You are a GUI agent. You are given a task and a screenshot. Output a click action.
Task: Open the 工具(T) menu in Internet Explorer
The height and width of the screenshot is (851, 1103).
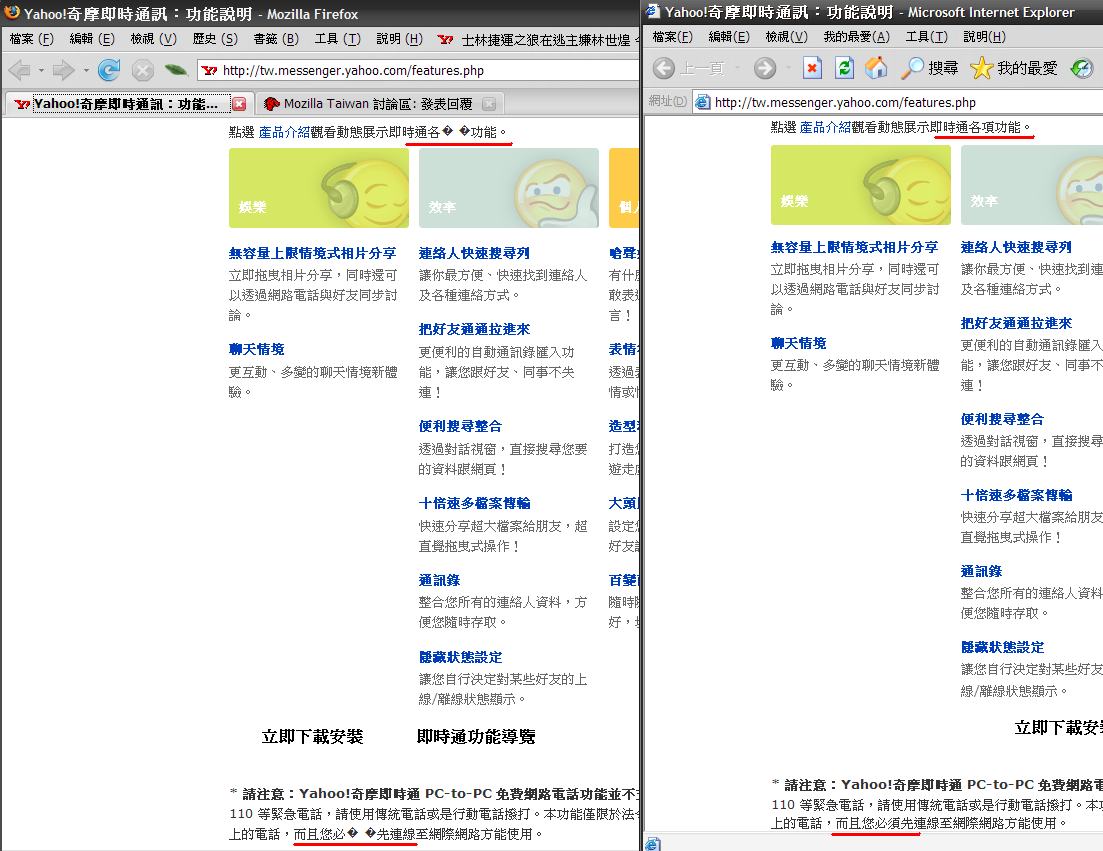(926, 36)
